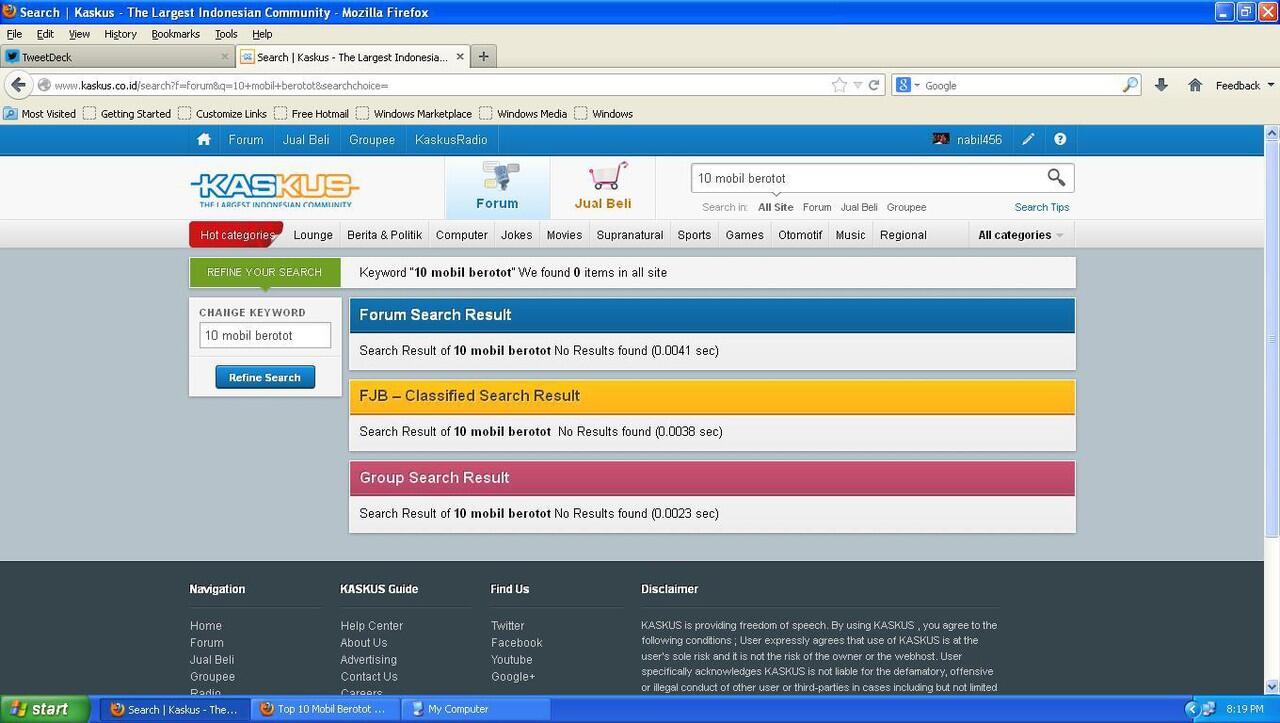Click the pencil edit icon near nabil456
The height and width of the screenshot is (723, 1280).
pos(1028,140)
